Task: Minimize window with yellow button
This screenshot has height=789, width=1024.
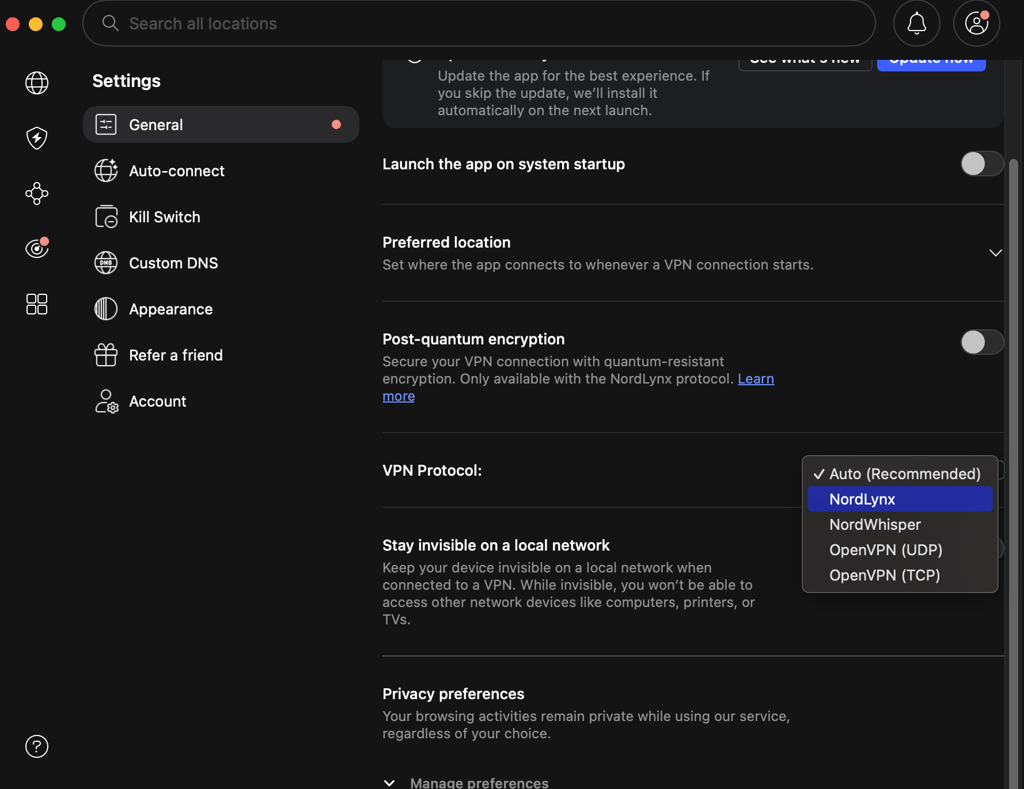Action: [36, 24]
